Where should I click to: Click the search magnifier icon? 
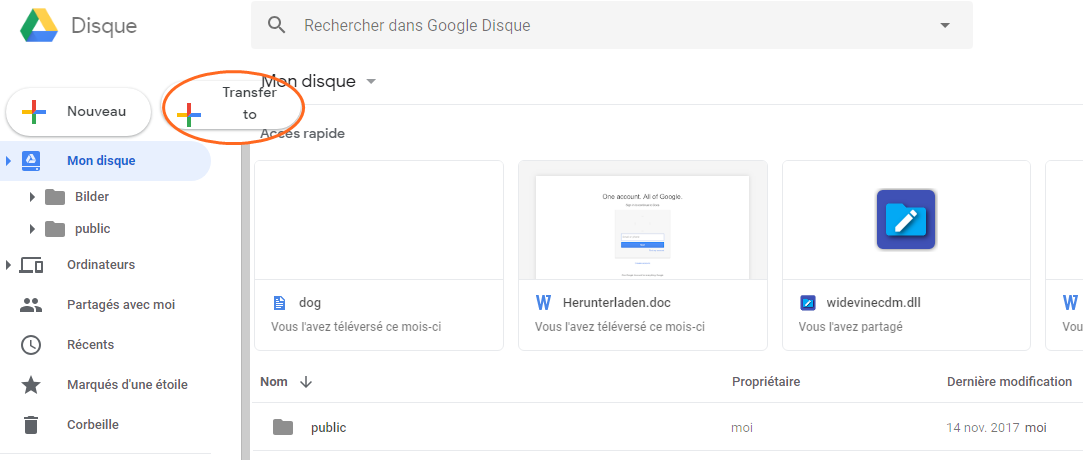278,25
